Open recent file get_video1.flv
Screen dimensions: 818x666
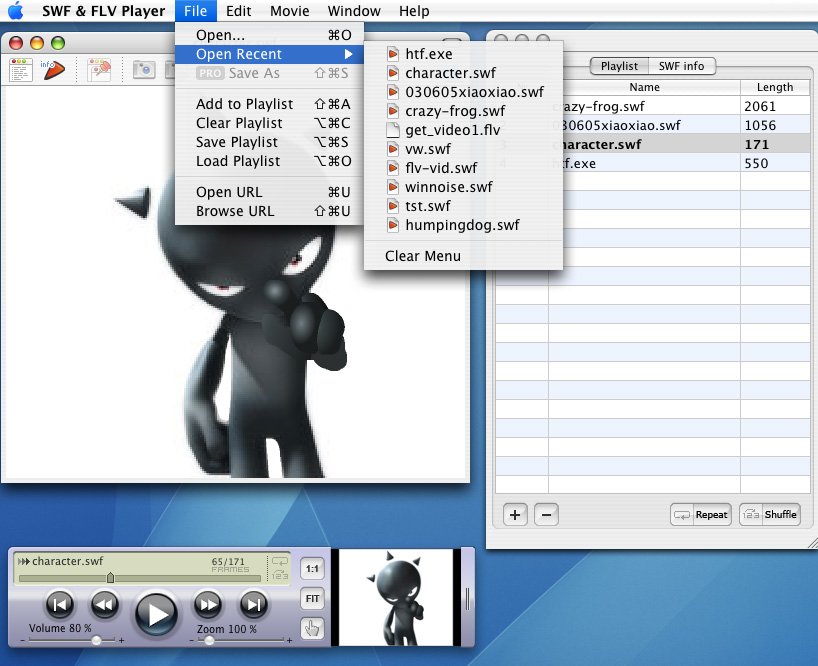pyautogui.click(x=463, y=130)
